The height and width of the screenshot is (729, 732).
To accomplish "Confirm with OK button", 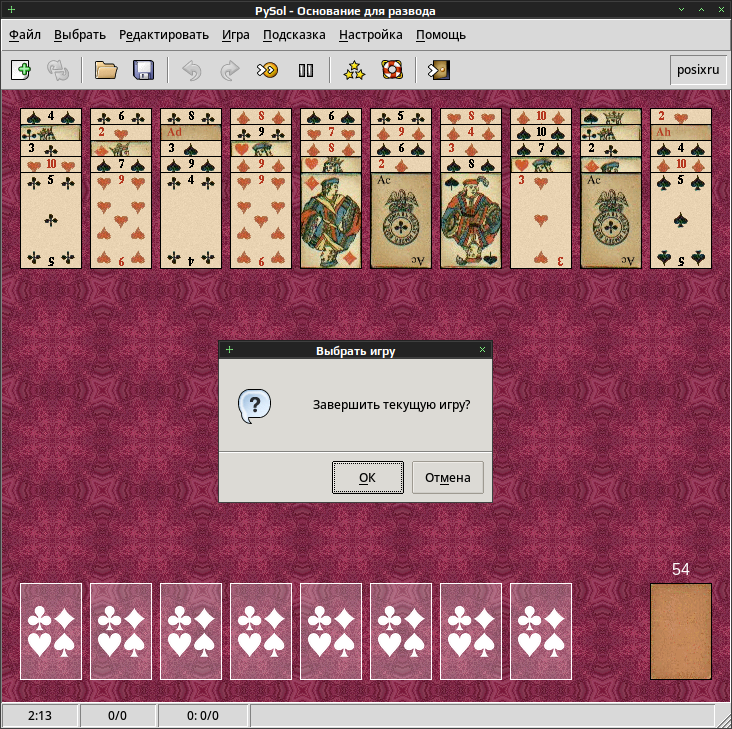I will point(367,477).
